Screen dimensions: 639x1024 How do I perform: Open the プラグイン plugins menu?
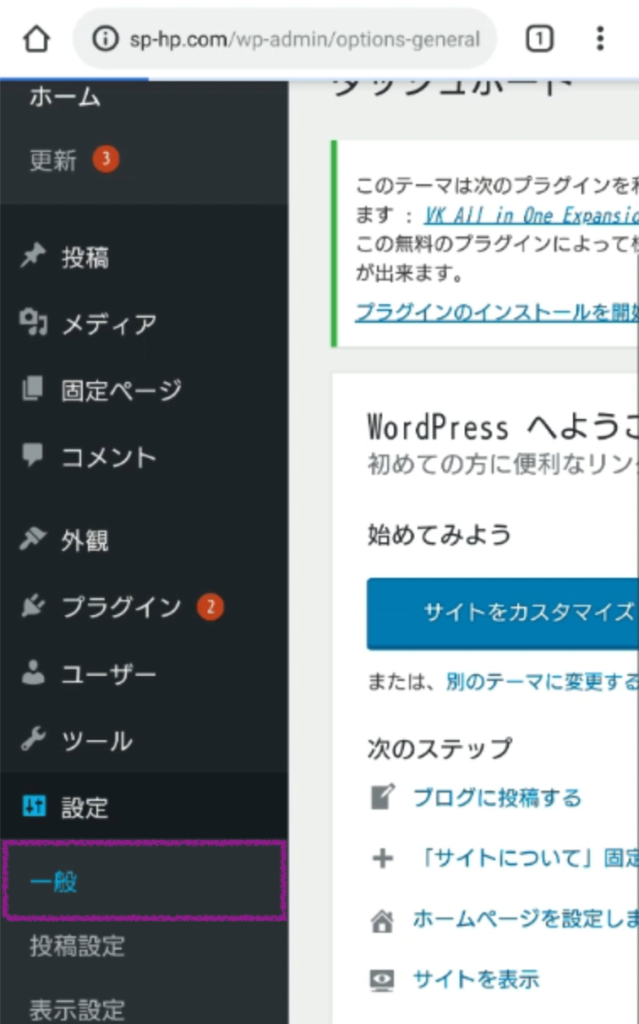(x=121, y=607)
